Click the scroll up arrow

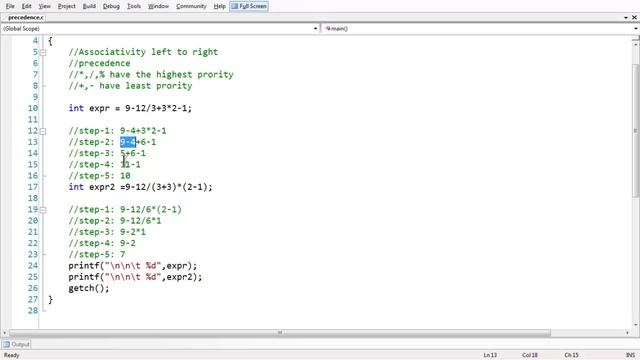click(x=635, y=44)
